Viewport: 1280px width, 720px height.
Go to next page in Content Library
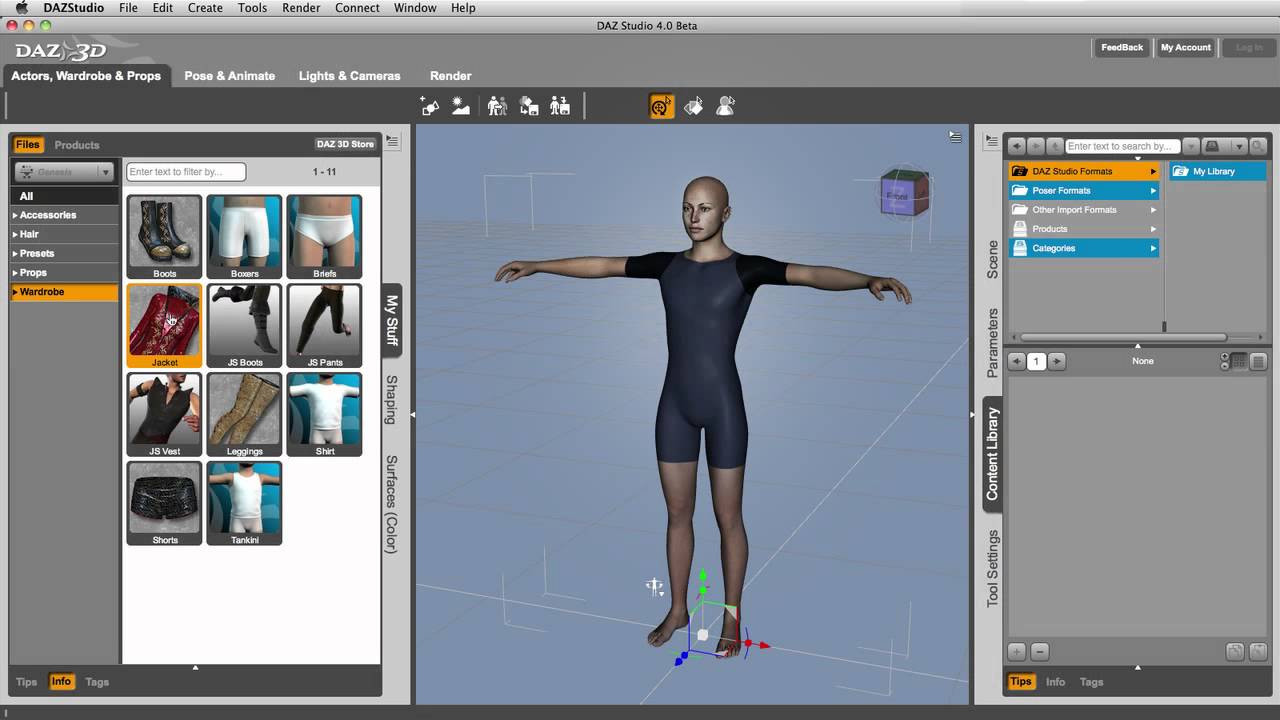pos(1056,361)
